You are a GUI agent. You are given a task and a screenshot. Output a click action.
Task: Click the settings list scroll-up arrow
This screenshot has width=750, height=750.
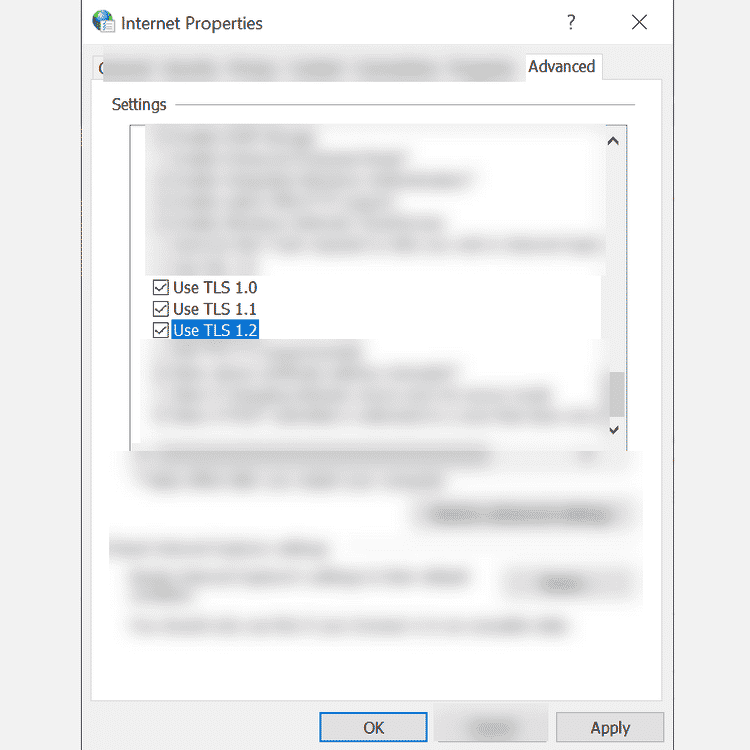[x=613, y=141]
